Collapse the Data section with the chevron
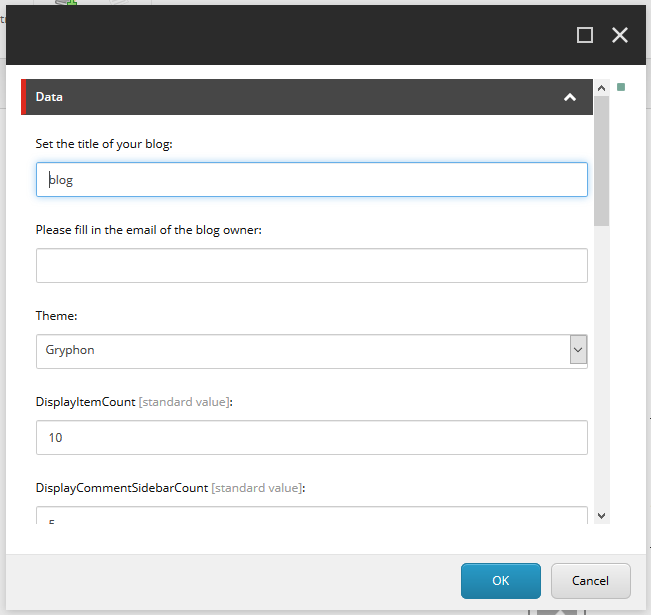The image size is (651, 615). coord(570,98)
